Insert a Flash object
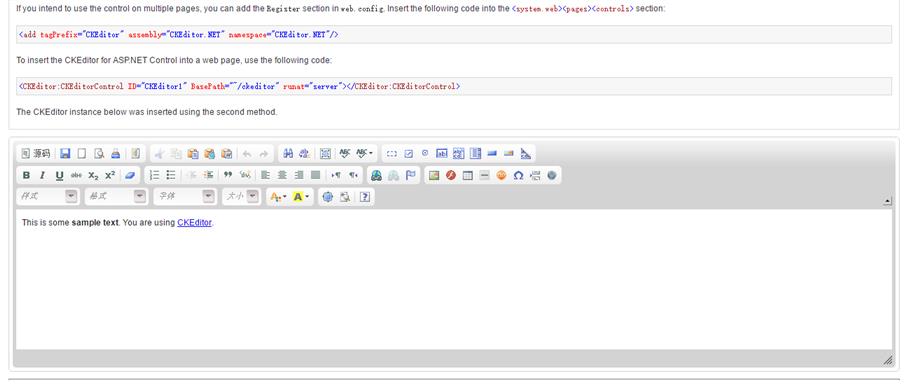Image resolution: width=908 pixels, height=387 pixels. click(451, 175)
